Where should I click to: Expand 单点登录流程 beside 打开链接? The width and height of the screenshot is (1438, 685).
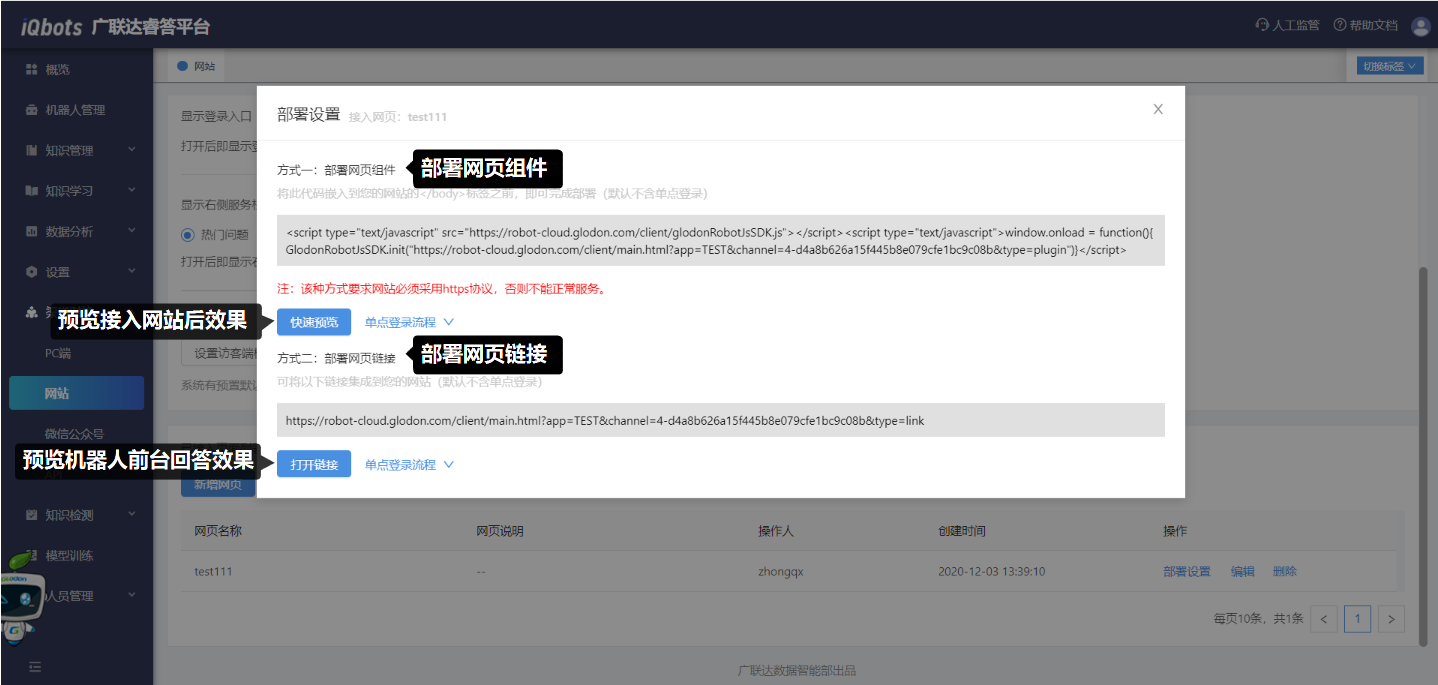(x=409, y=465)
